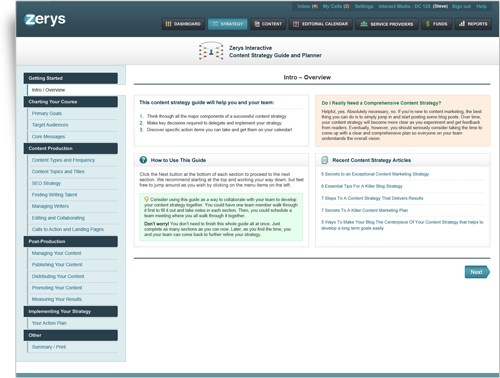Click the How to Use This Guide heading
The height and width of the screenshot is (378, 500).
(x=178, y=160)
